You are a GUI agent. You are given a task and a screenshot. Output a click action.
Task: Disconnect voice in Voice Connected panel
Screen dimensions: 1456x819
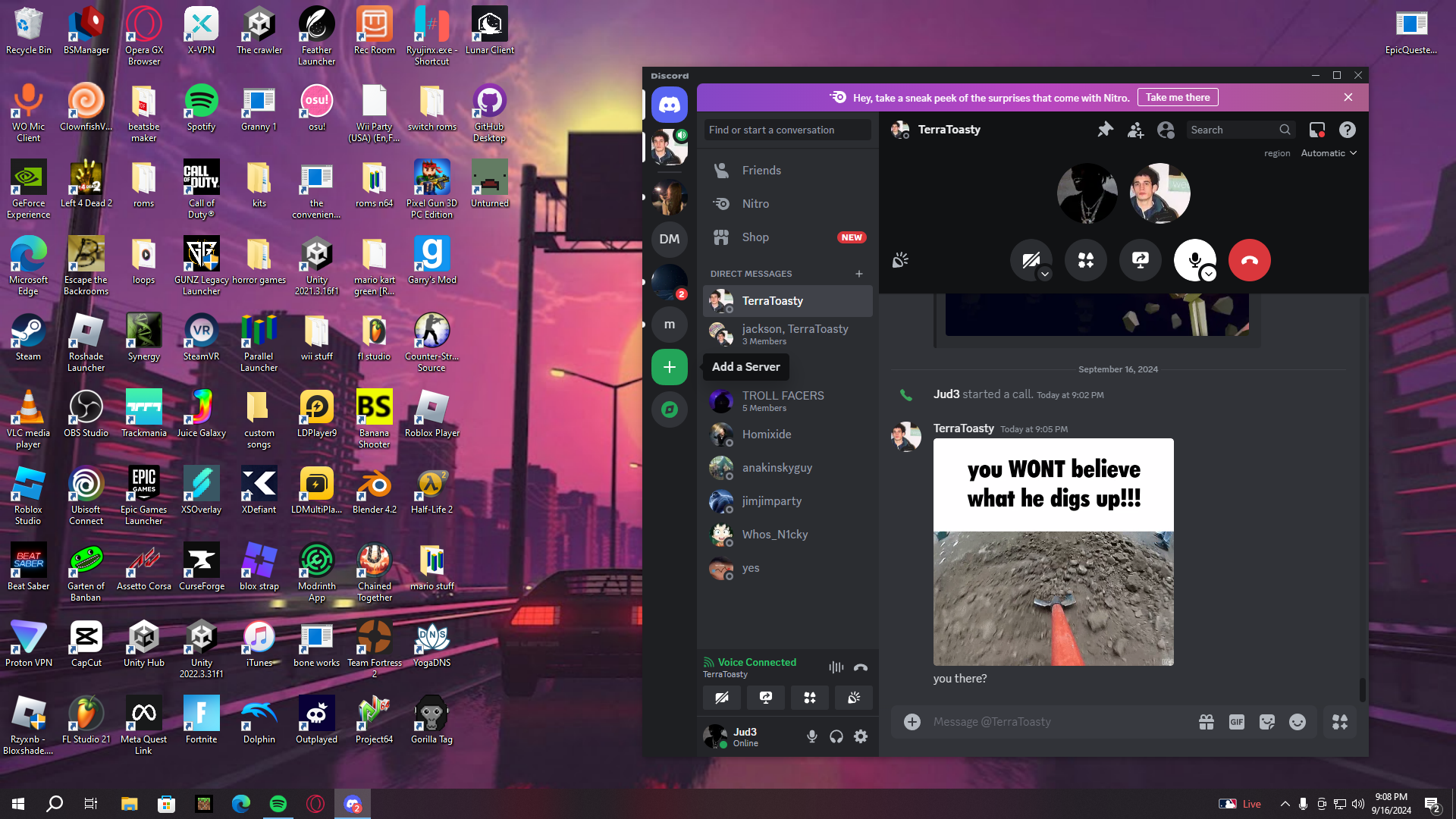[861, 667]
